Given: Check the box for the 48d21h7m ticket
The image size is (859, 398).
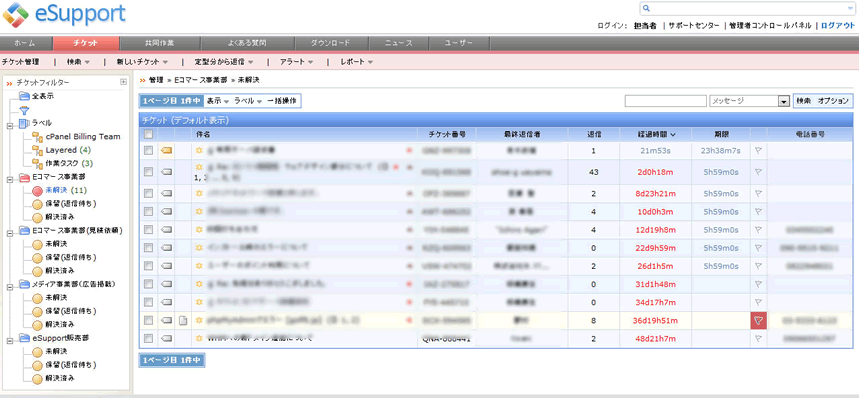Looking at the screenshot, I should tap(148, 339).
